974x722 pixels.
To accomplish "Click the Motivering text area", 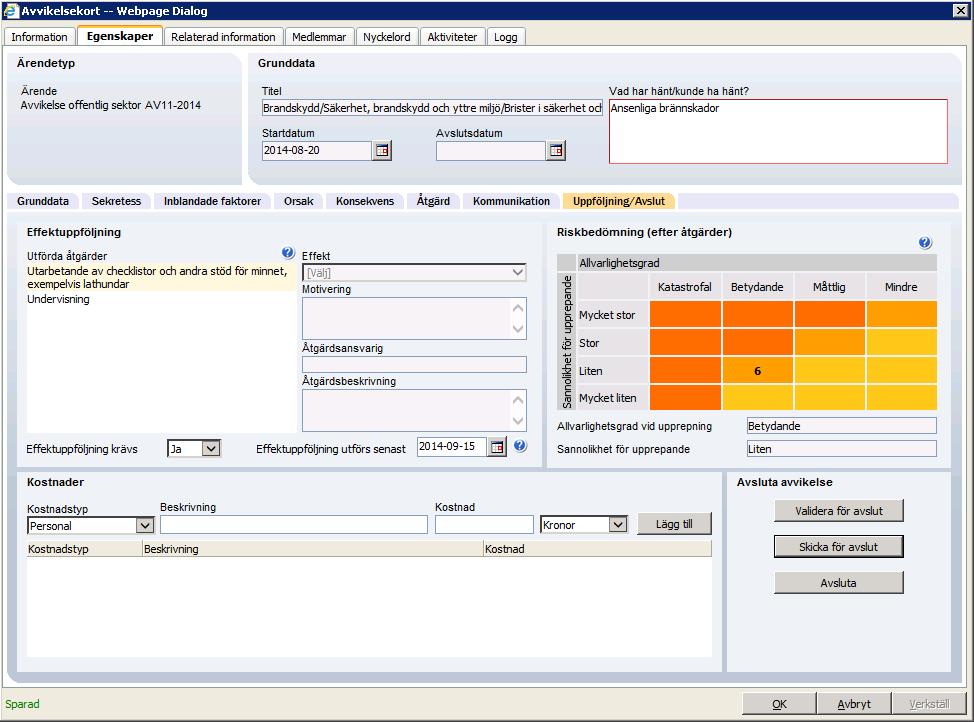I will pyautogui.click(x=414, y=319).
